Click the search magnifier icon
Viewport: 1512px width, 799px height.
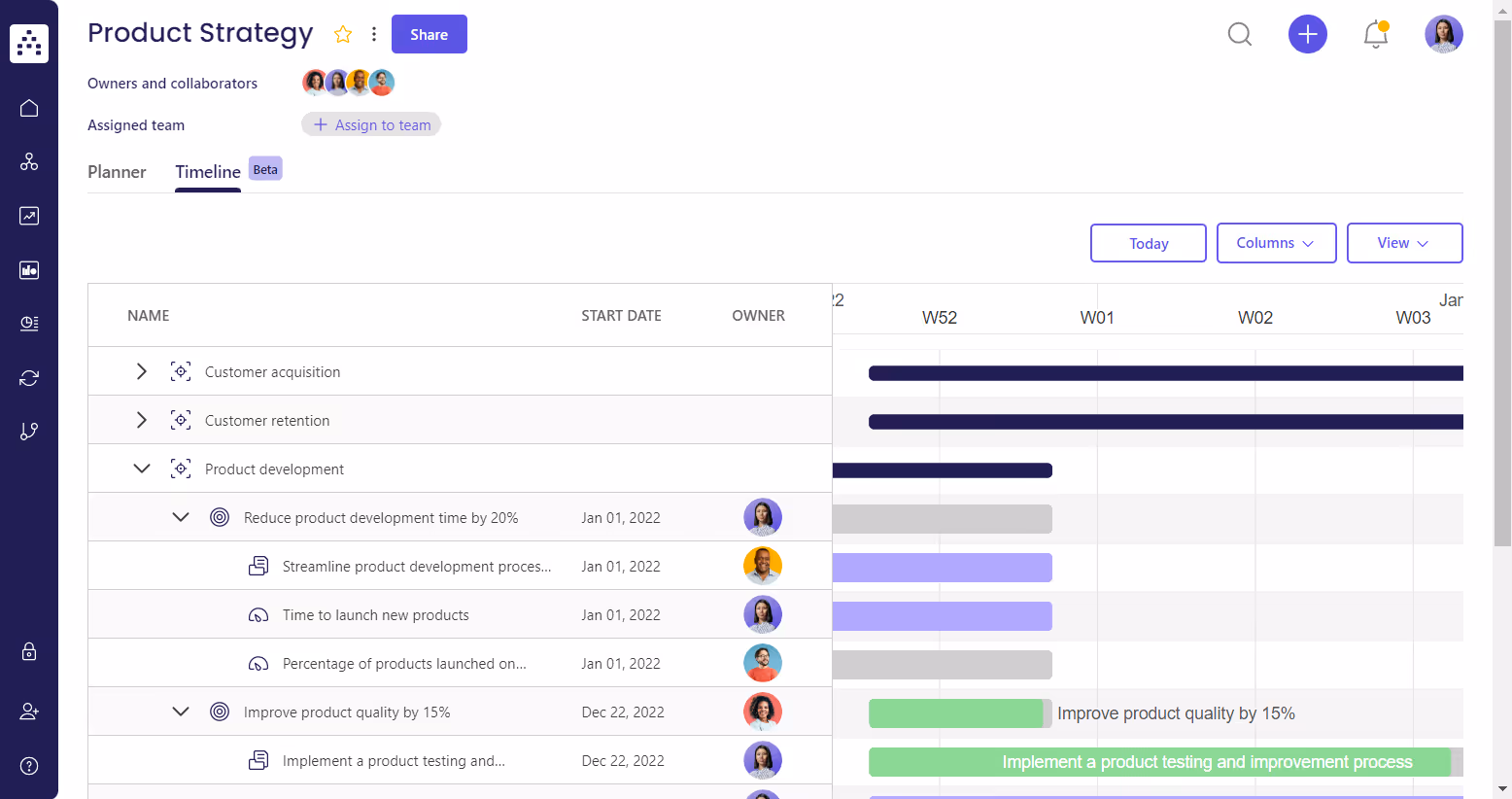(x=1240, y=34)
